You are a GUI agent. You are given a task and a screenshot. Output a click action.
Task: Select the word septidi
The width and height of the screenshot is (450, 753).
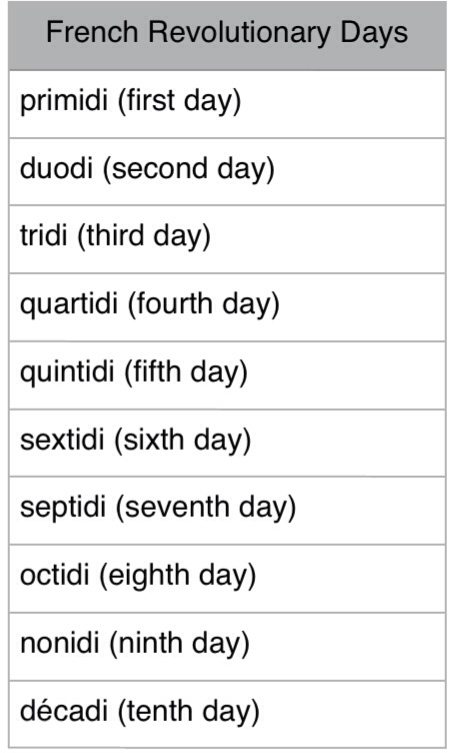coord(63,508)
